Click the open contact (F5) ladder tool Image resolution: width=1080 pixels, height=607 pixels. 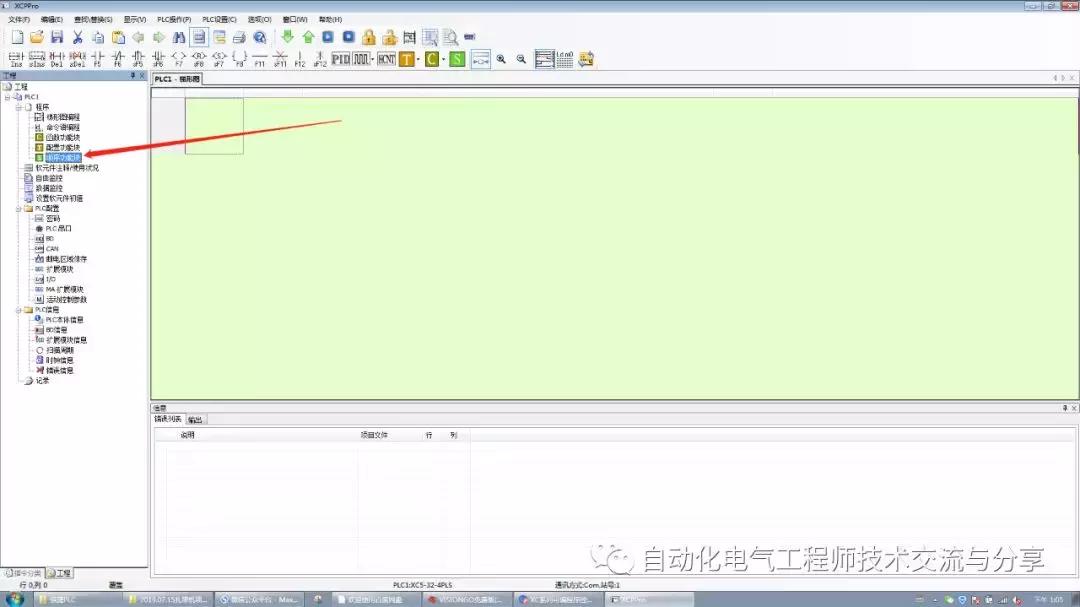click(96, 56)
